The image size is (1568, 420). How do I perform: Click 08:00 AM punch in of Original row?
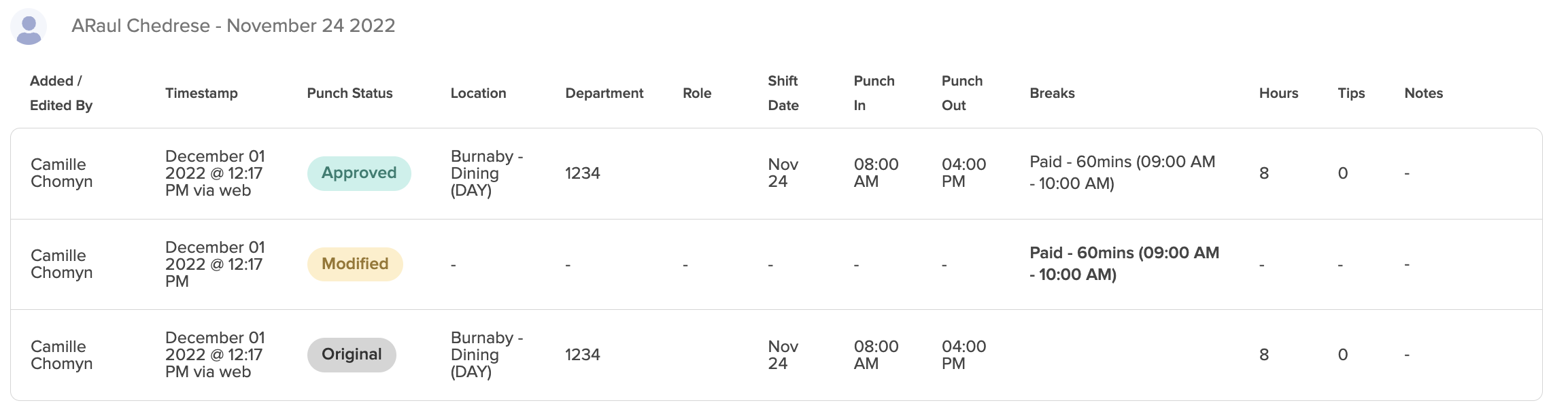[x=876, y=355]
